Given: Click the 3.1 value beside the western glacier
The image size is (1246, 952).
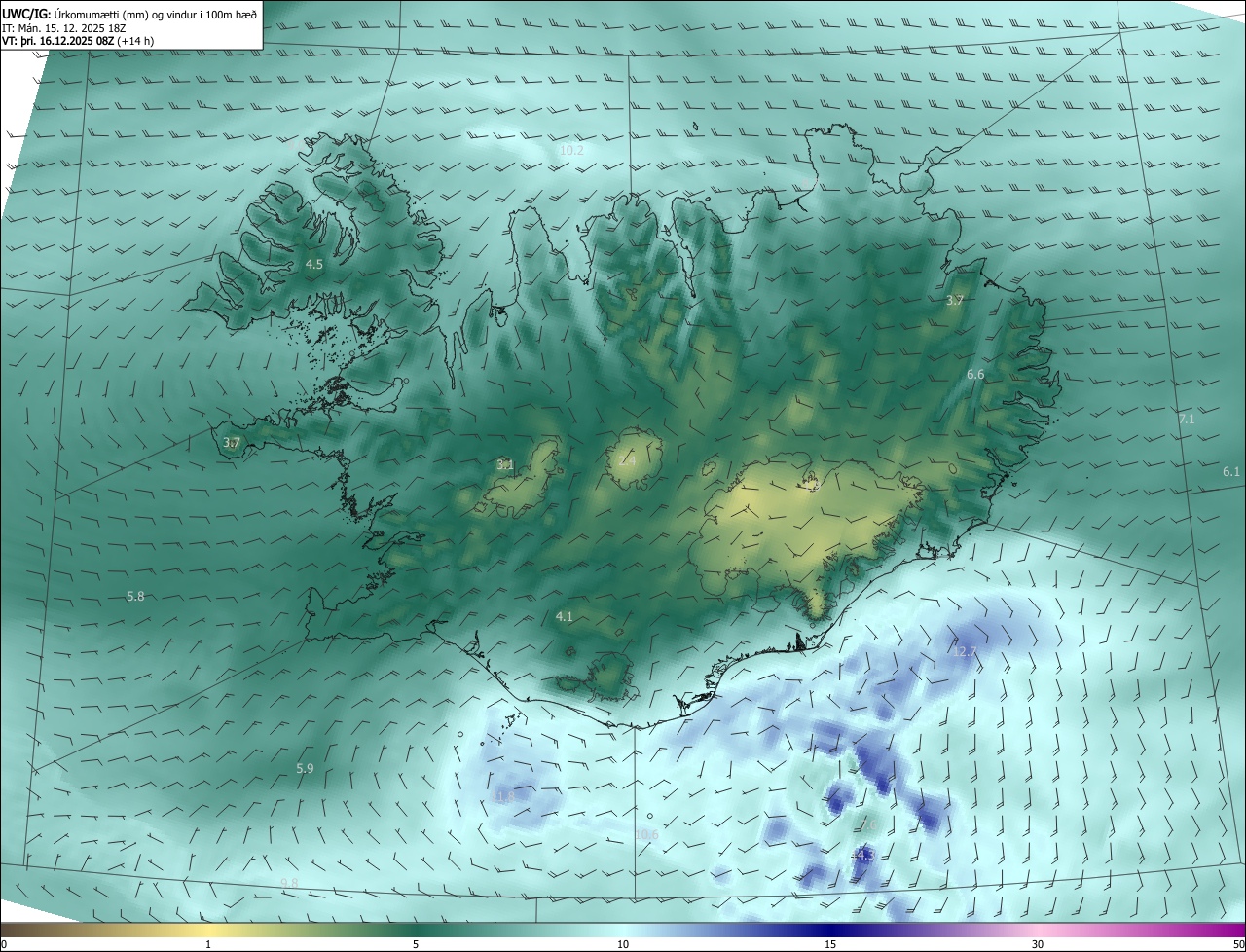Looking at the screenshot, I should tap(504, 465).
